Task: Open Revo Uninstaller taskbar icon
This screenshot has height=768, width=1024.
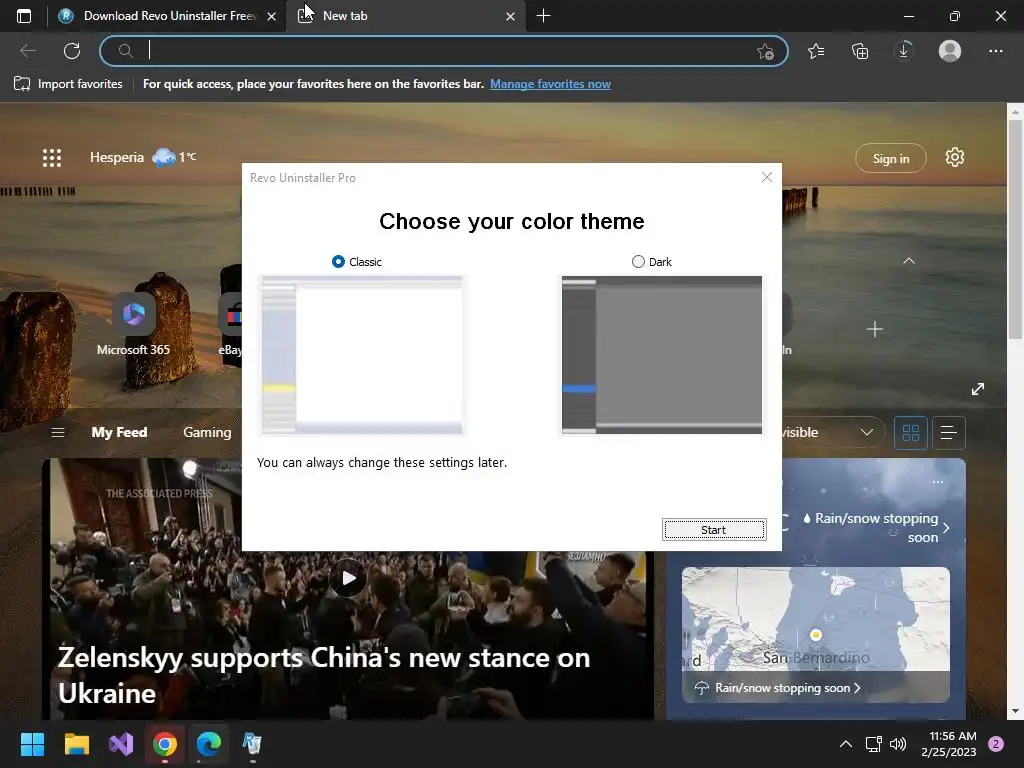Action: click(252, 744)
